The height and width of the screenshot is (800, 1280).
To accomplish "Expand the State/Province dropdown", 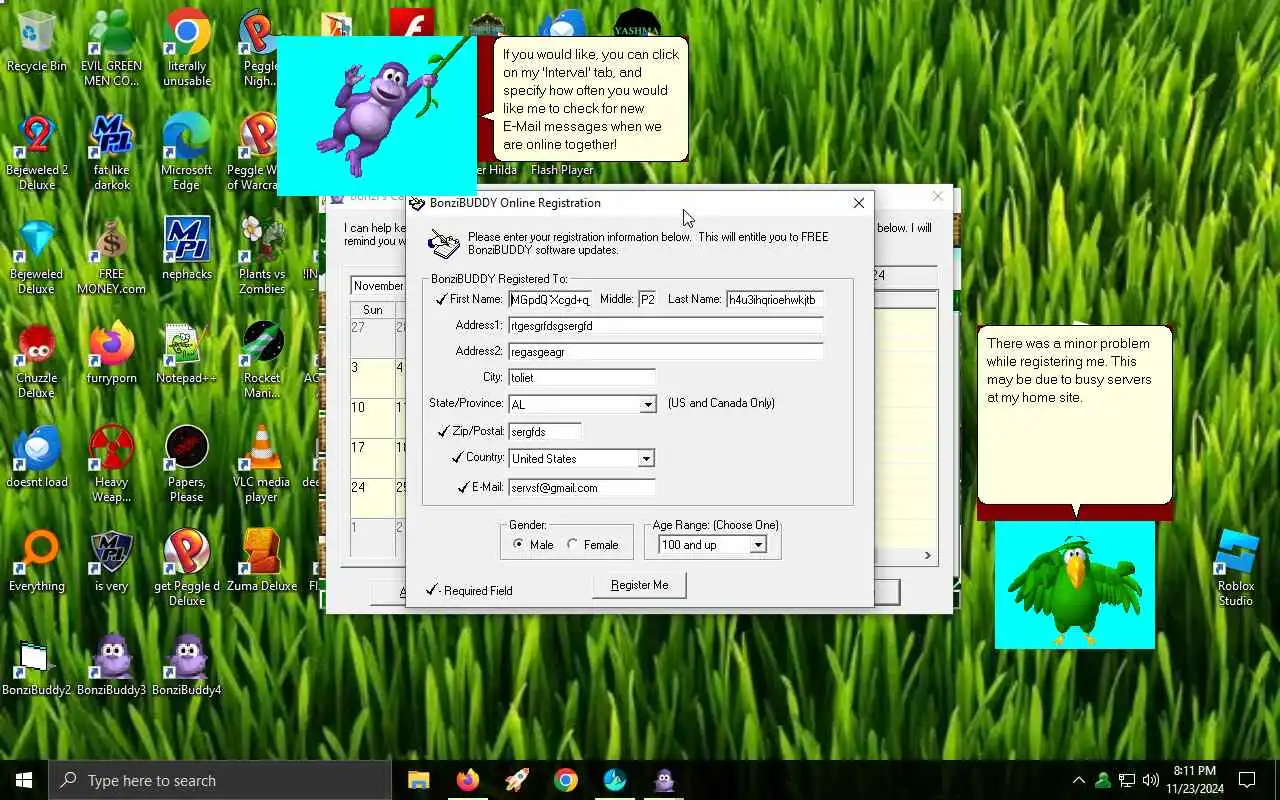I will click(647, 405).
